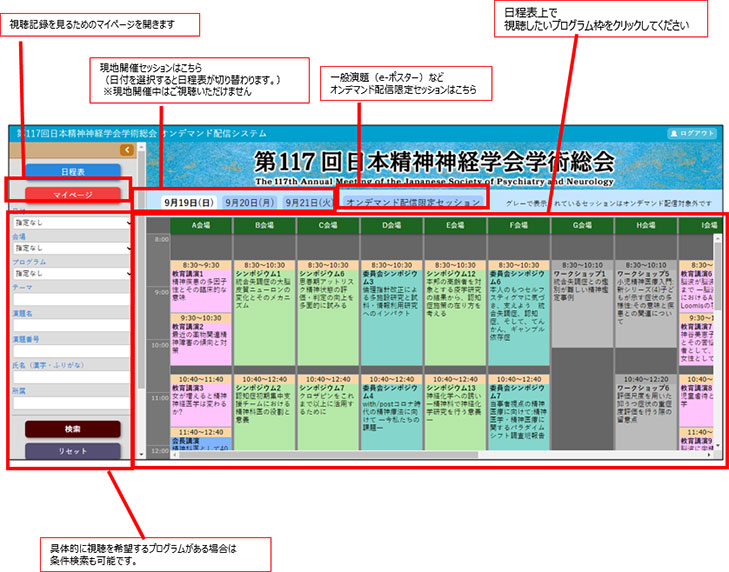Click the A会場 column header
The image size is (729, 572).
point(201,225)
